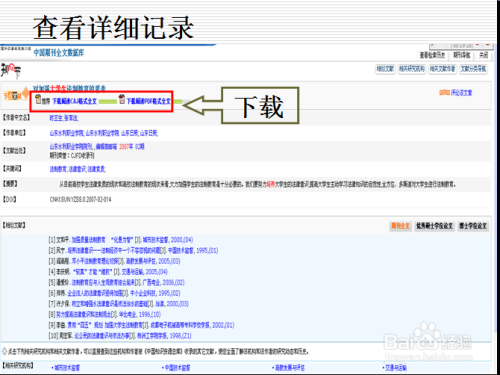This screenshot has width=500, height=375.
Task: Click the 中国技术监督 journal in reference [2]
Action: (181, 250)
